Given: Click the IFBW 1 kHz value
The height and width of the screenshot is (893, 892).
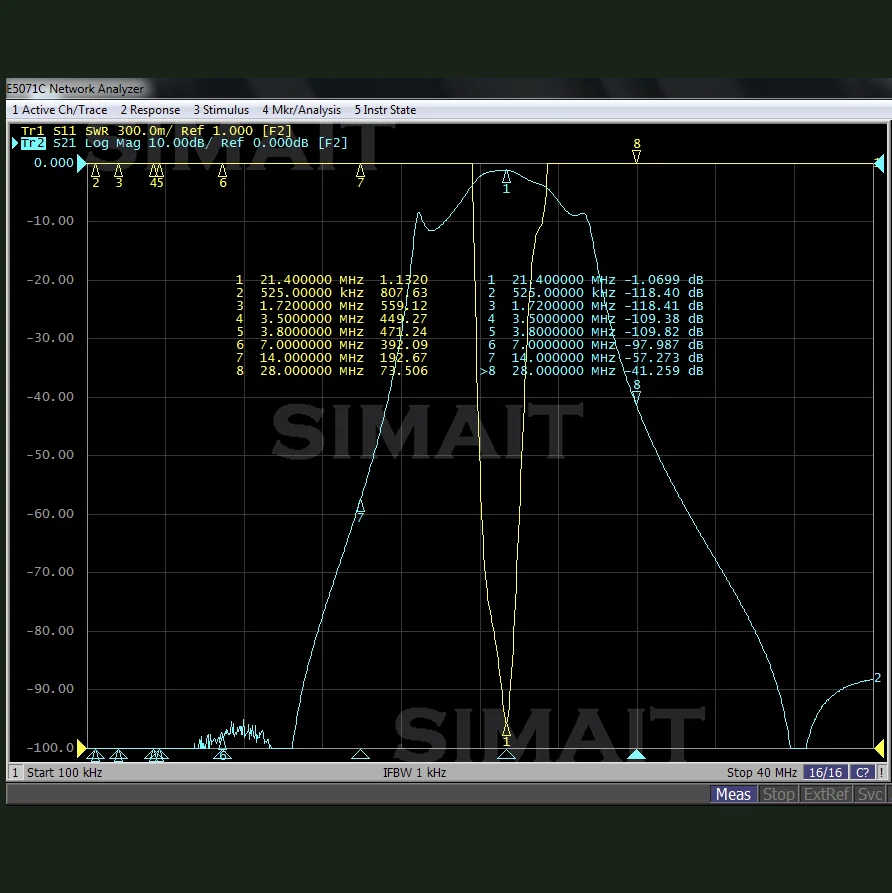Looking at the screenshot, I should [414, 773].
